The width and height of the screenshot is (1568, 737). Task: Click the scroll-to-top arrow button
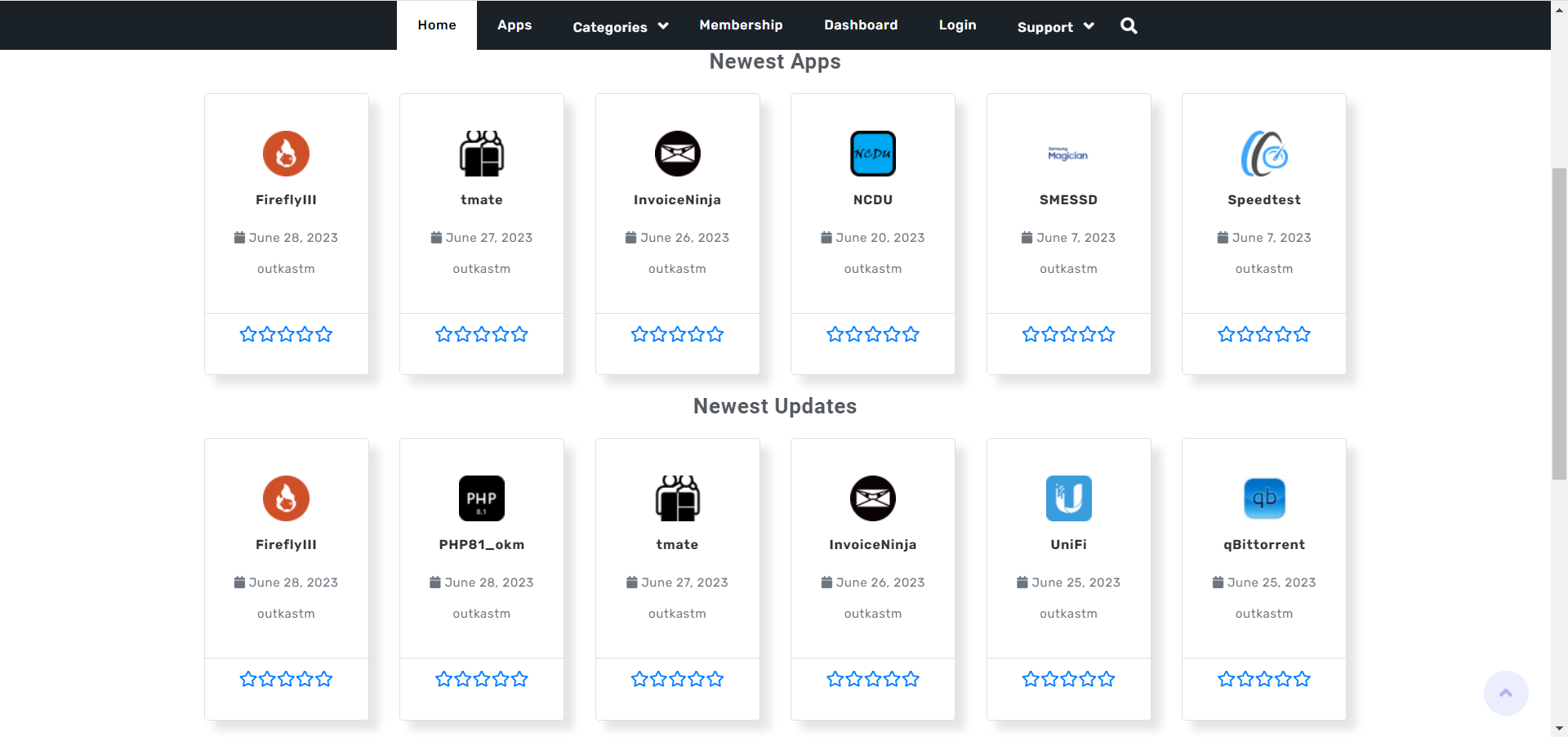[x=1506, y=693]
